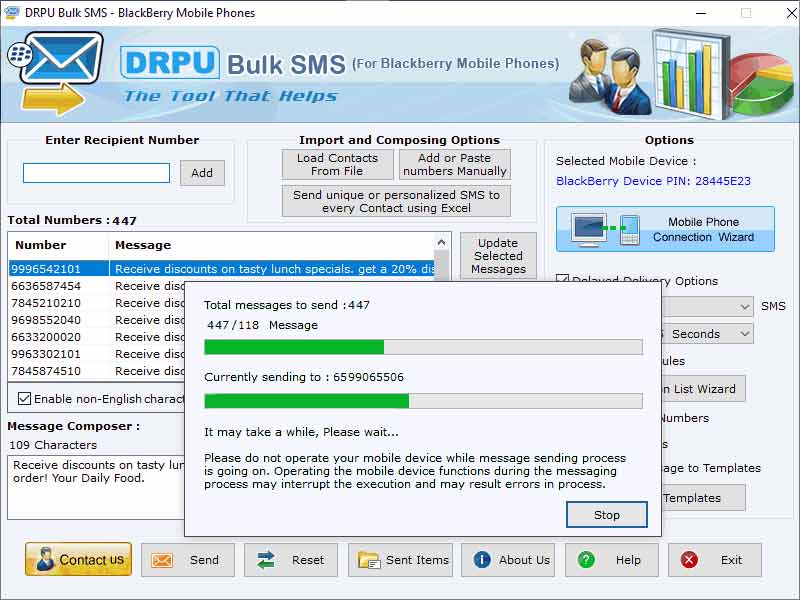800x600 pixels.
Task: Click the Add button
Action: (x=202, y=173)
